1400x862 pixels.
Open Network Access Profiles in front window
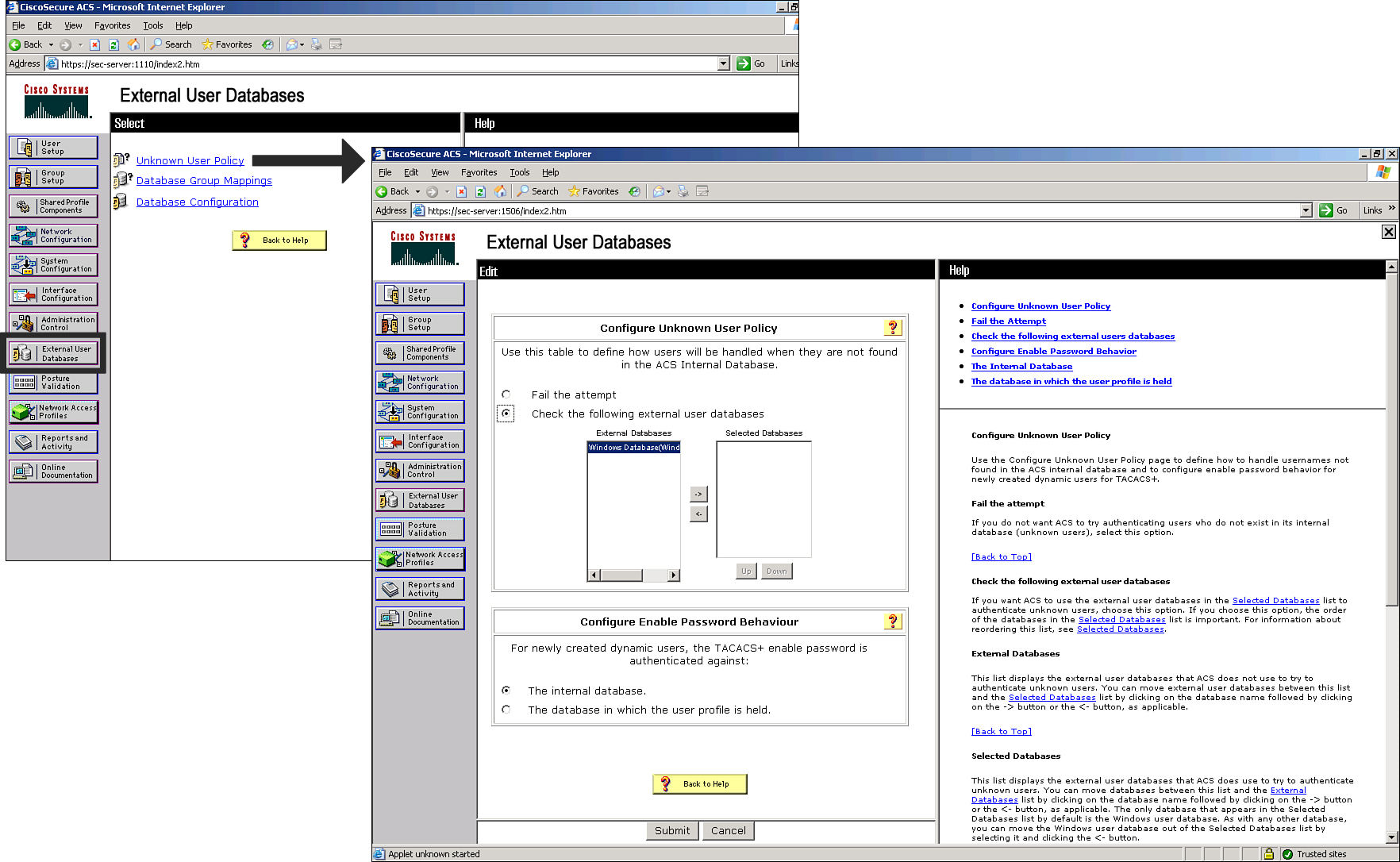click(x=420, y=559)
